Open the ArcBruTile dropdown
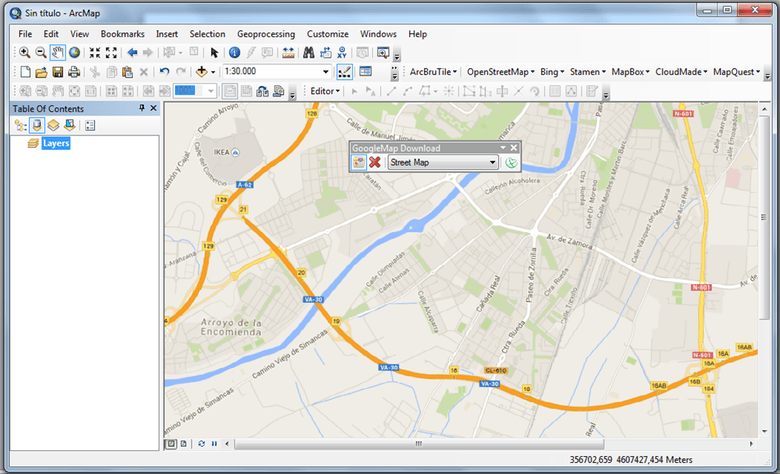Screen dimensions: 780x474 click(x=433, y=72)
